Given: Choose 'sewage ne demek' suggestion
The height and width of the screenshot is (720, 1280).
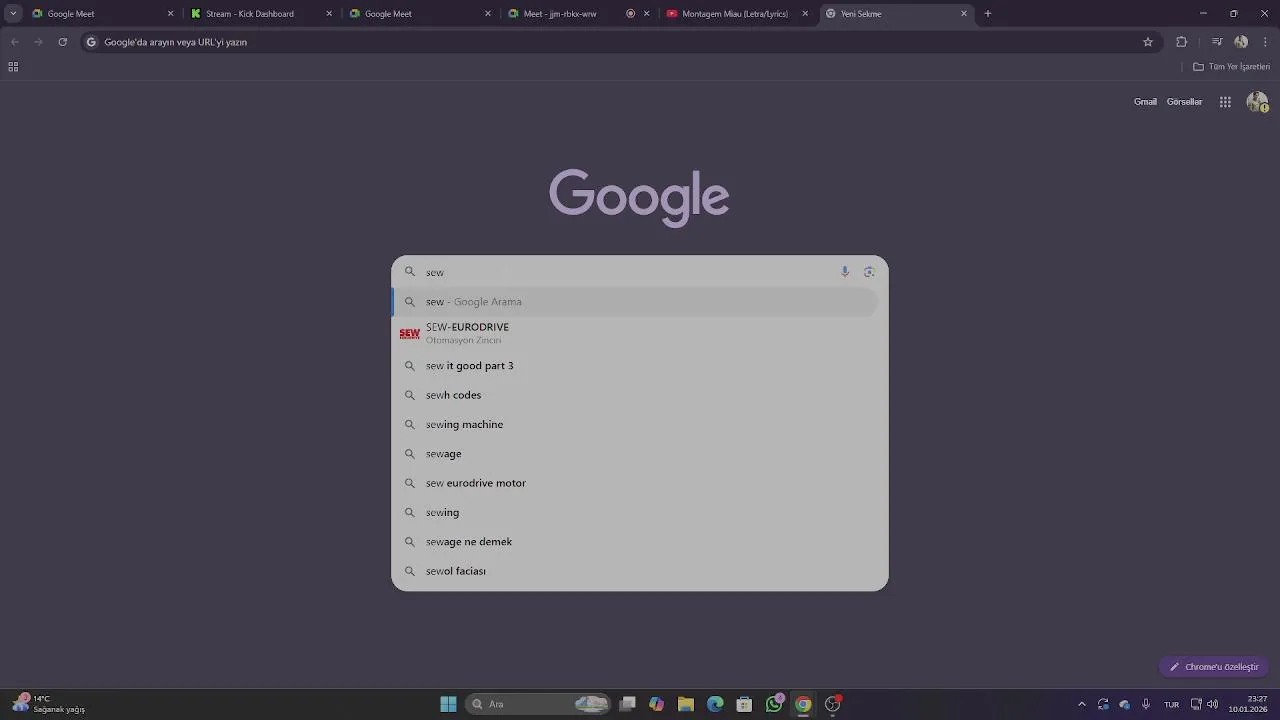Looking at the screenshot, I should click(x=636, y=542).
